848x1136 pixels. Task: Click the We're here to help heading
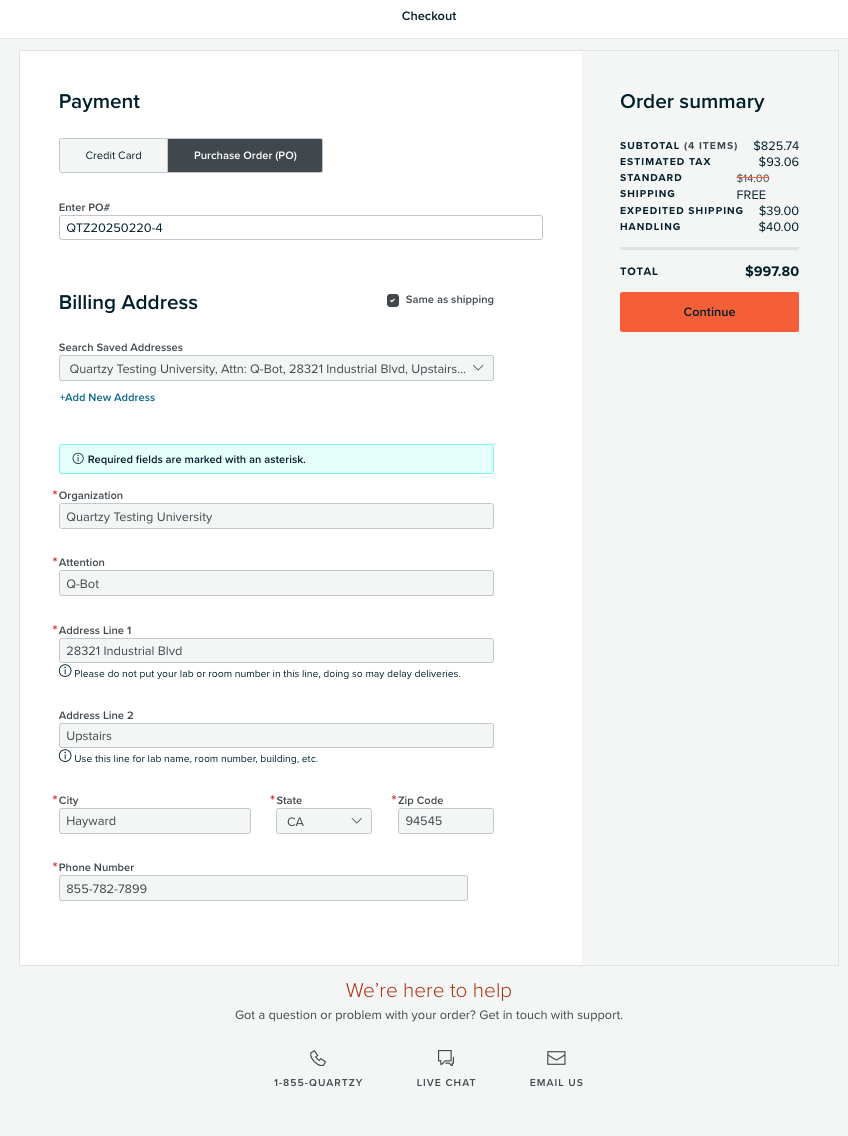click(x=429, y=990)
